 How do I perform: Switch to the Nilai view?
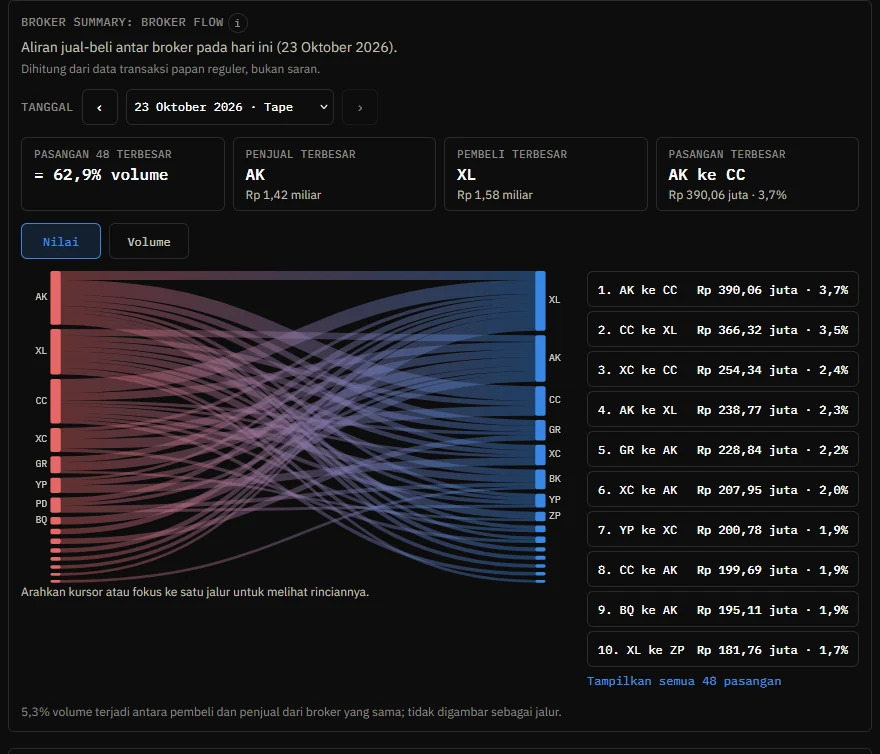tap(61, 241)
